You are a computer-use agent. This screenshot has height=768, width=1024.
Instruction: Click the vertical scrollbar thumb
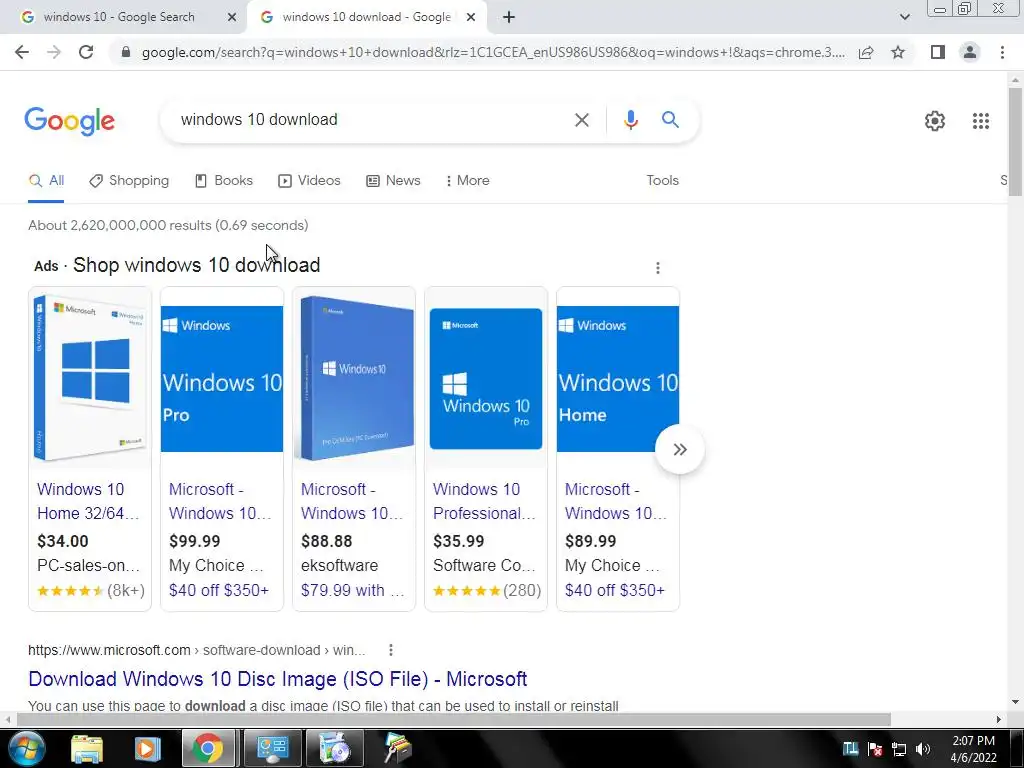1014,142
